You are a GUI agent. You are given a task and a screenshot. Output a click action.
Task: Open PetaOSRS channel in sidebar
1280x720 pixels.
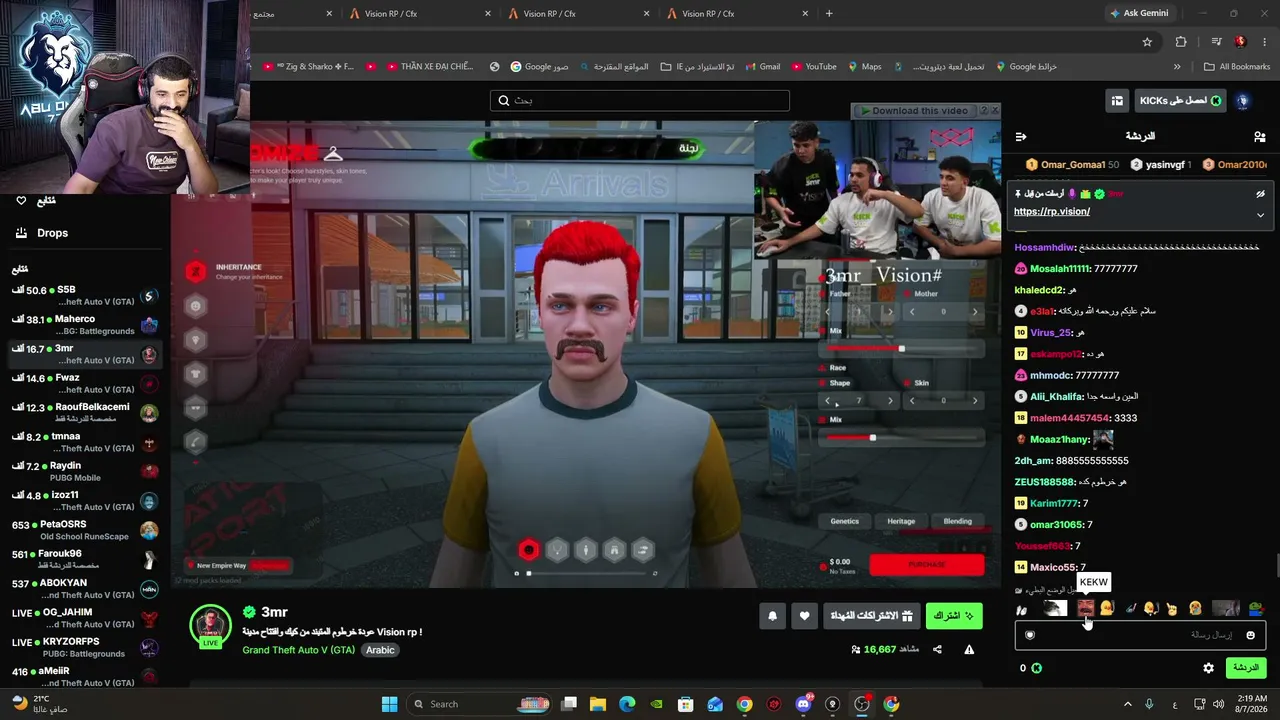(84, 530)
